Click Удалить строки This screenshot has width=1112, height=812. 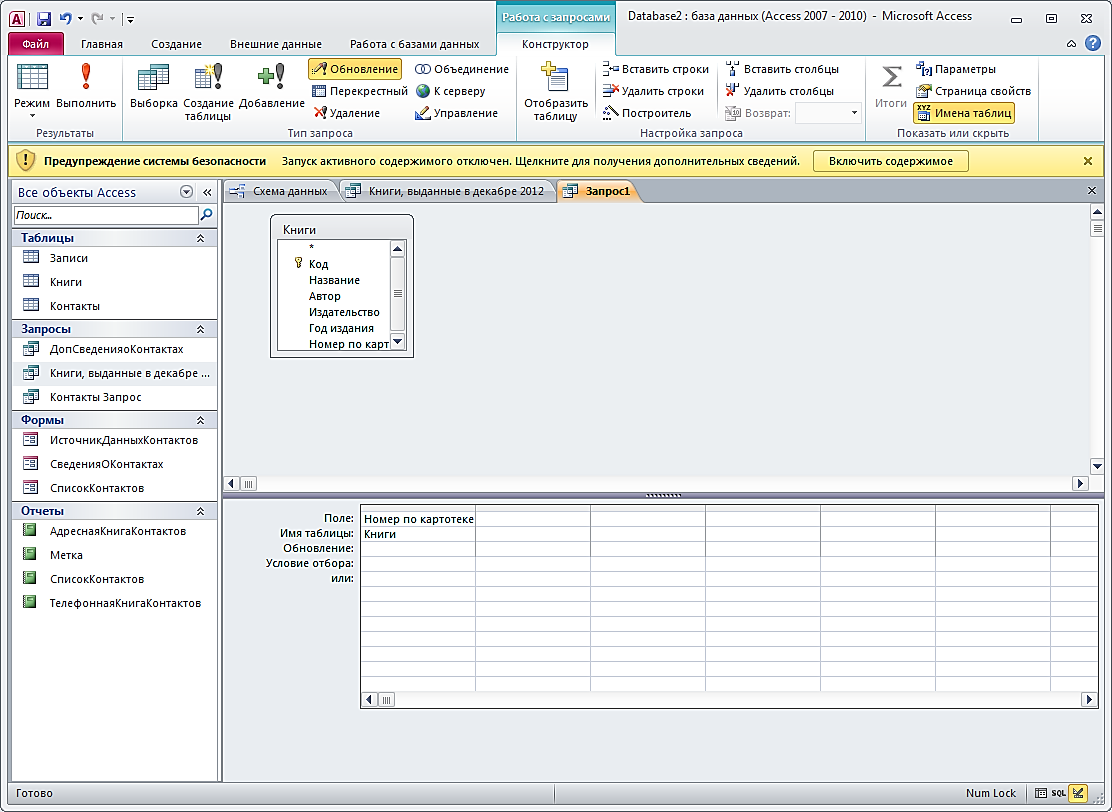coord(653,91)
